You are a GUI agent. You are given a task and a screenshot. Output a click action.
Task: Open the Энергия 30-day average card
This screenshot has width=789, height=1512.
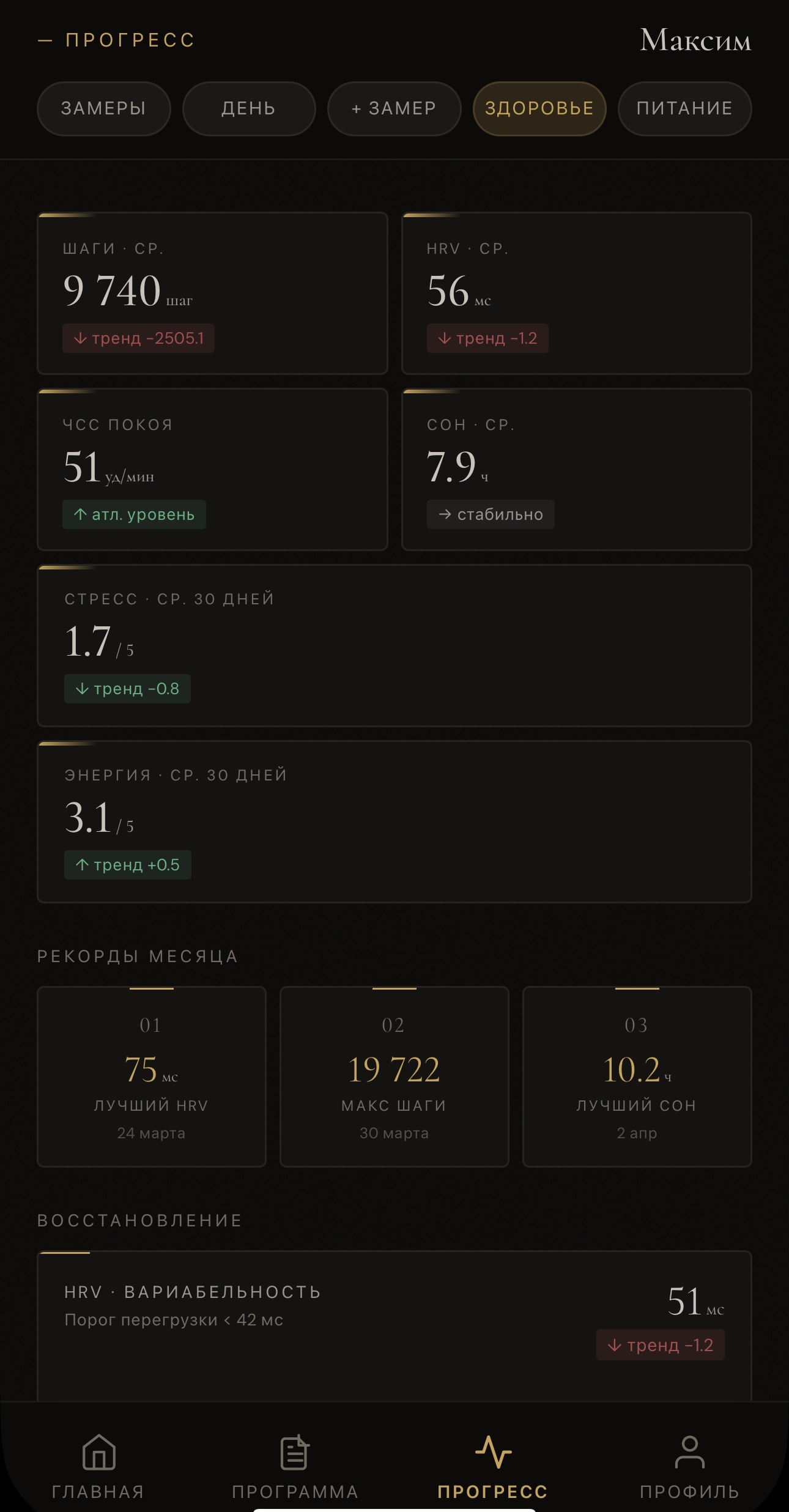[x=394, y=821]
